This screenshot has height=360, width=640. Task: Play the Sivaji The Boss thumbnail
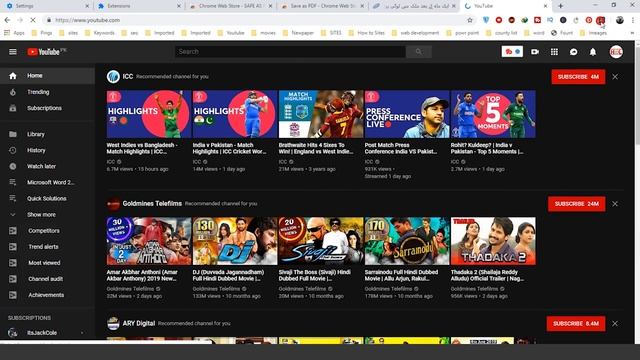coord(321,241)
